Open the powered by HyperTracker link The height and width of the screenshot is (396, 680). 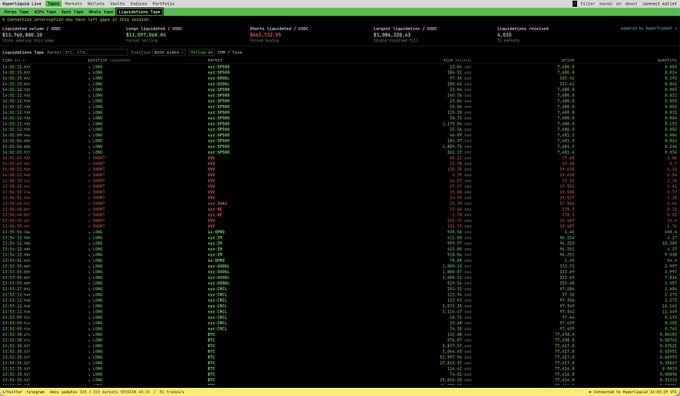(x=648, y=28)
